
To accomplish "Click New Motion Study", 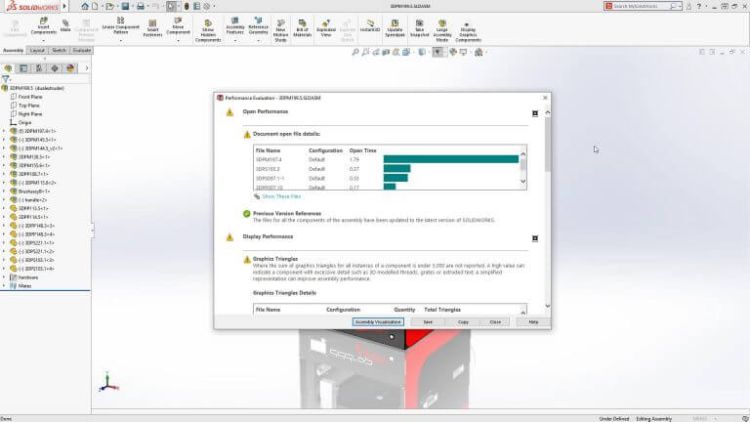I will tap(281, 31).
